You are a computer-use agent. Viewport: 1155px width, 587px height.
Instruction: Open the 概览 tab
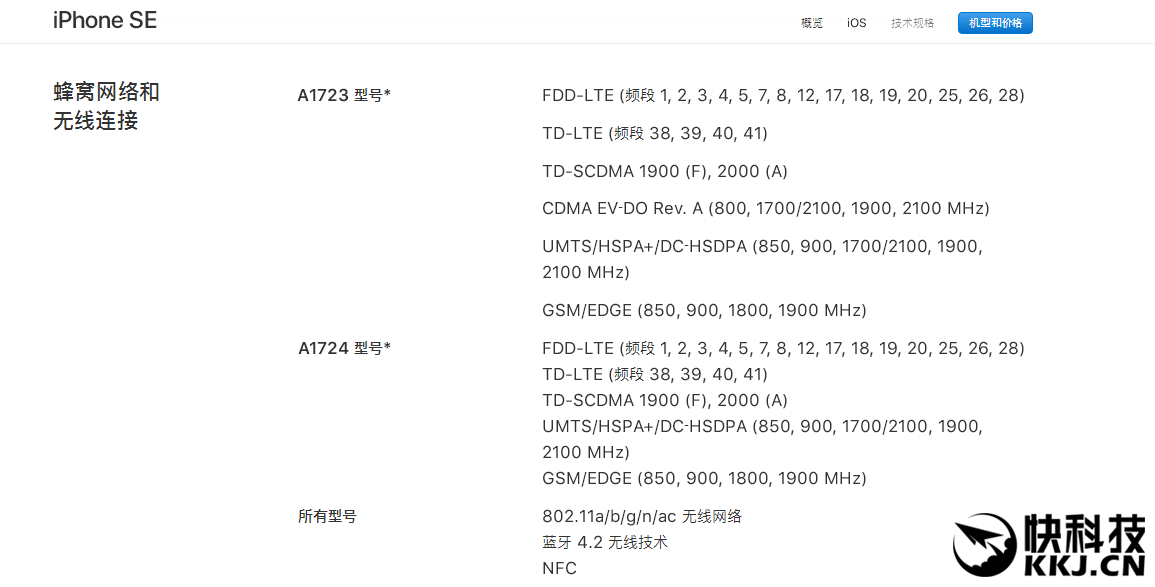pyautogui.click(x=811, y=23)
